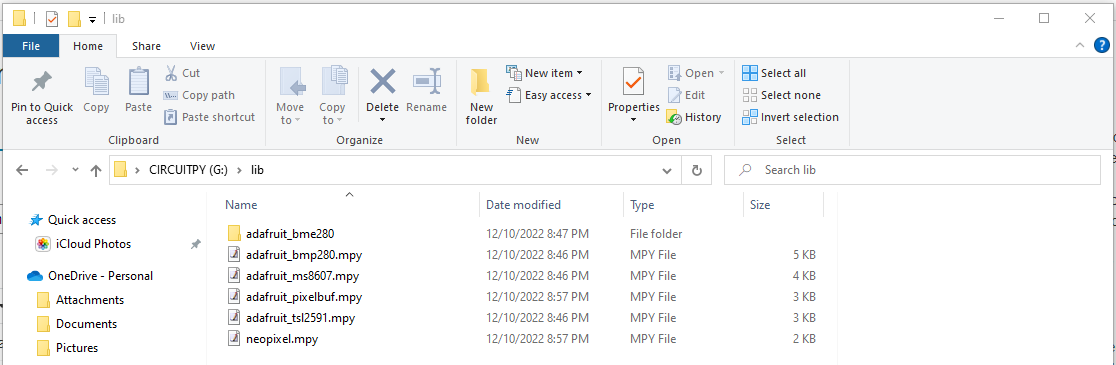Click the Search lib field
The image size is (1116, 365).
click(x=912, y=171)
